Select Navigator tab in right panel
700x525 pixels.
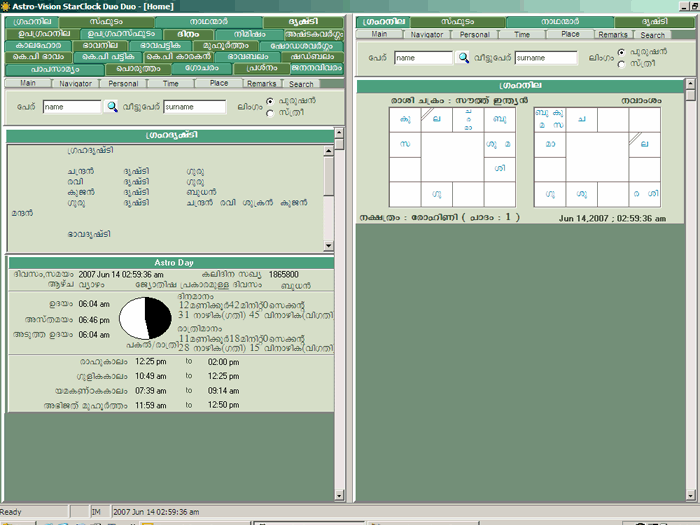(427, 34)
